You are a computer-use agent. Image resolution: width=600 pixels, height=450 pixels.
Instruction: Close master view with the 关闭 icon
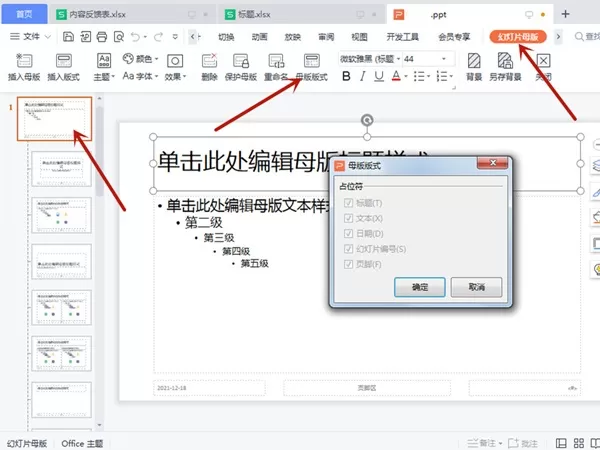tap(543, 60)
